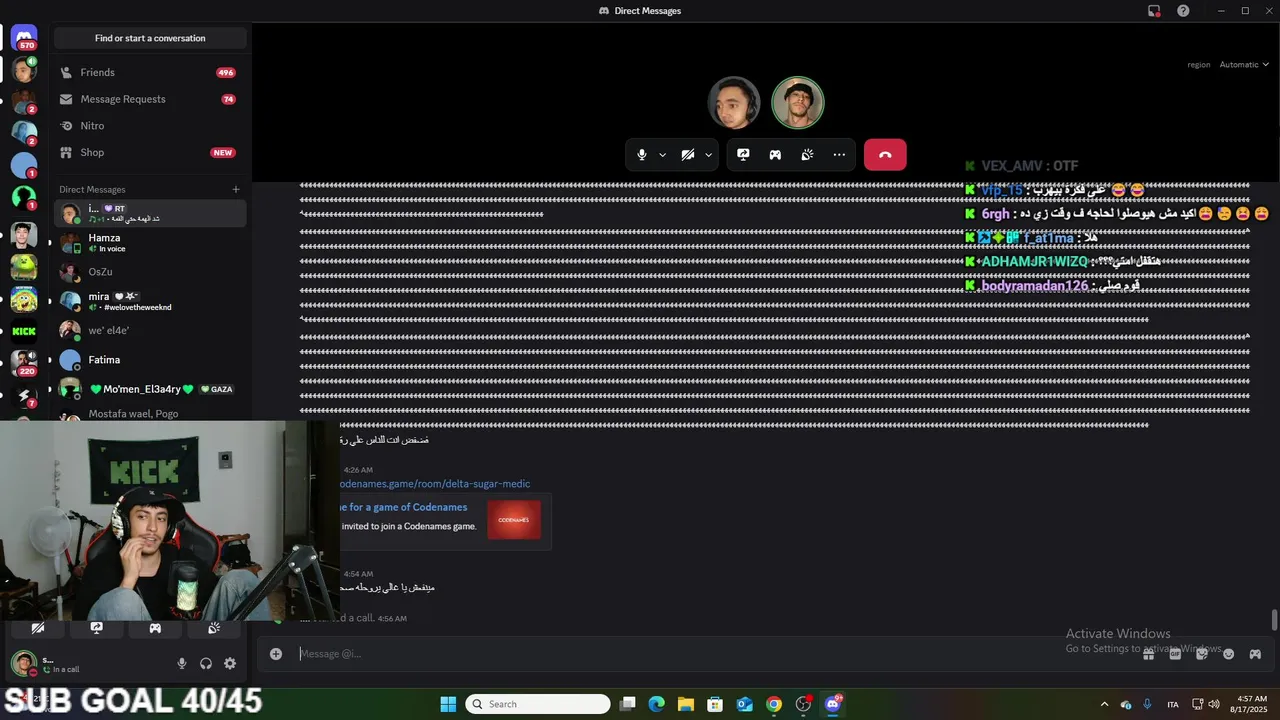Select the KICK server icon

click(x=24, y=331)
